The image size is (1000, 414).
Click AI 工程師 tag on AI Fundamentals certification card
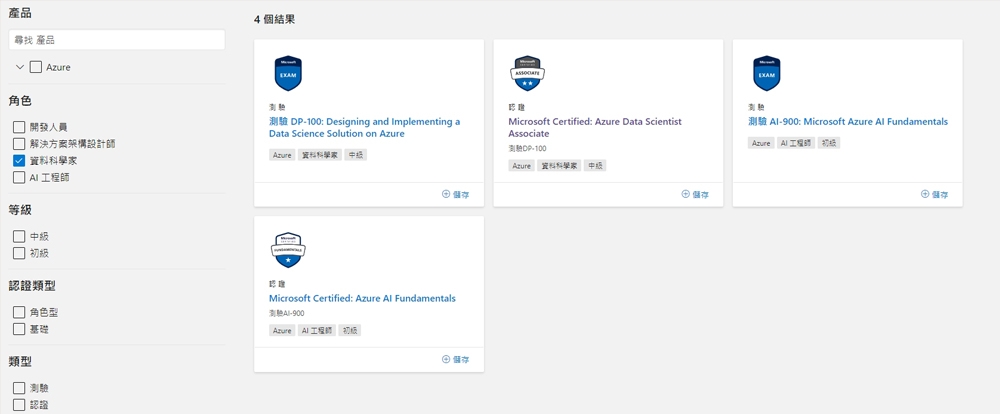tap(316, 330)
